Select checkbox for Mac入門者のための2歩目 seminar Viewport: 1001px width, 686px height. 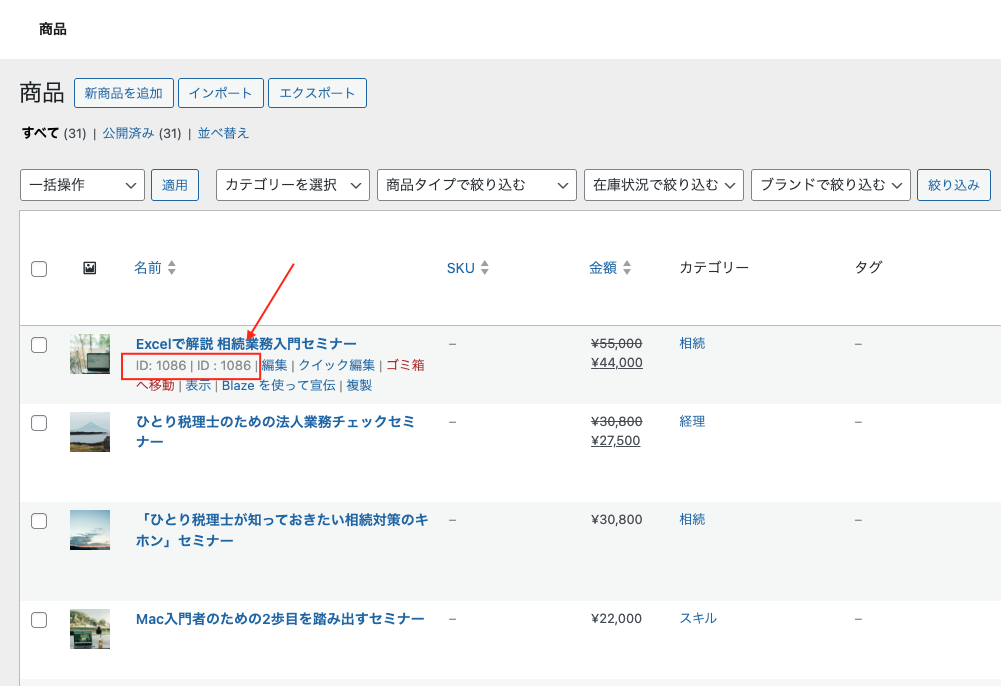tap(39, 620)
